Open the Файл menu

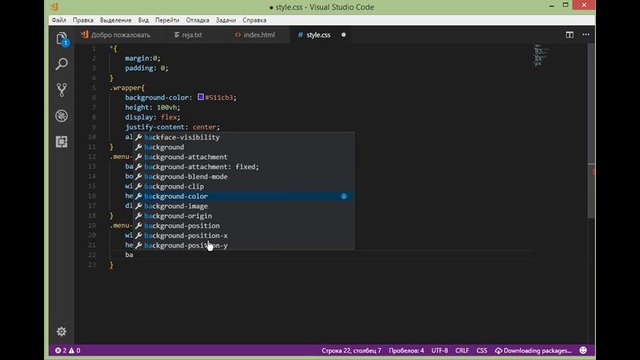tap(59, 20)
